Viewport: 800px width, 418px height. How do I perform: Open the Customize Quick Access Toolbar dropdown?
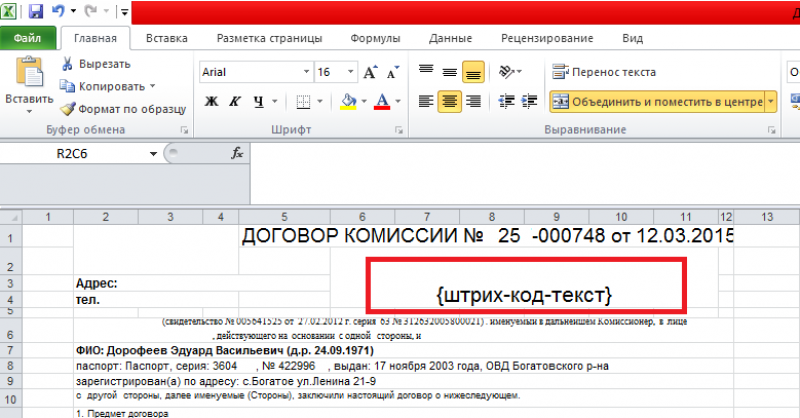tap(124, 12)
